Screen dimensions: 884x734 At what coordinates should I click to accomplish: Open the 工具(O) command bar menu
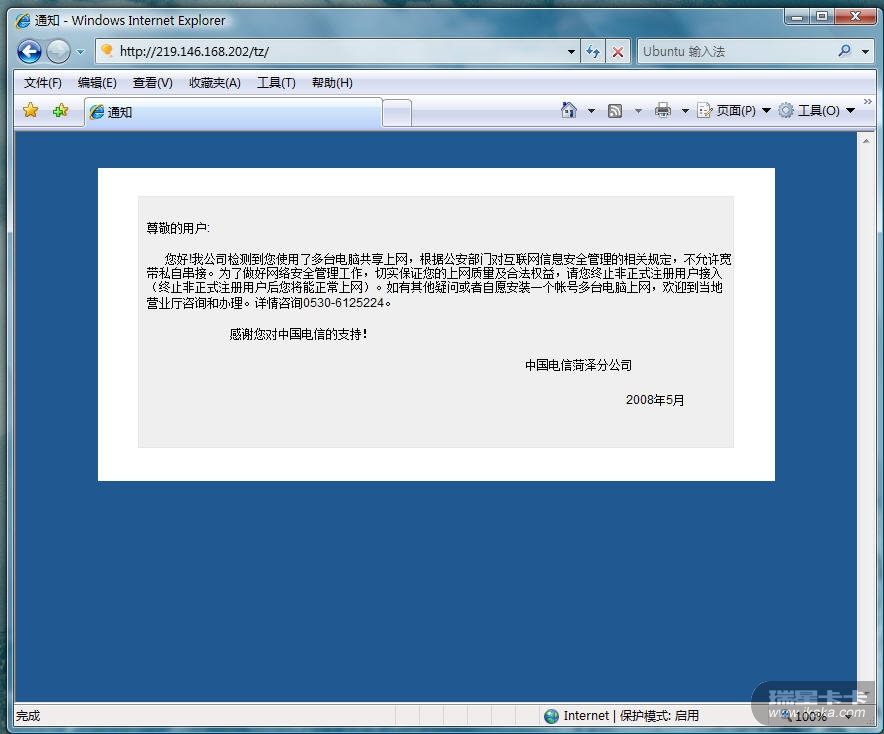tap(816, 110)
